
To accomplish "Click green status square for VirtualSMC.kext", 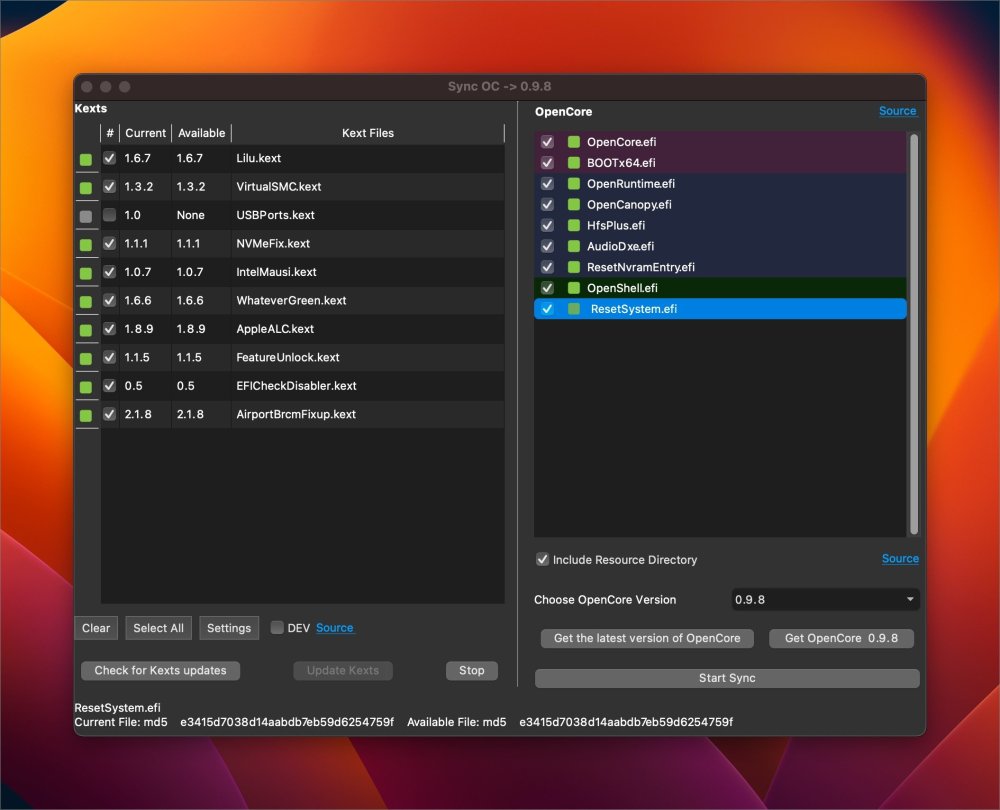I will [85, 188].
